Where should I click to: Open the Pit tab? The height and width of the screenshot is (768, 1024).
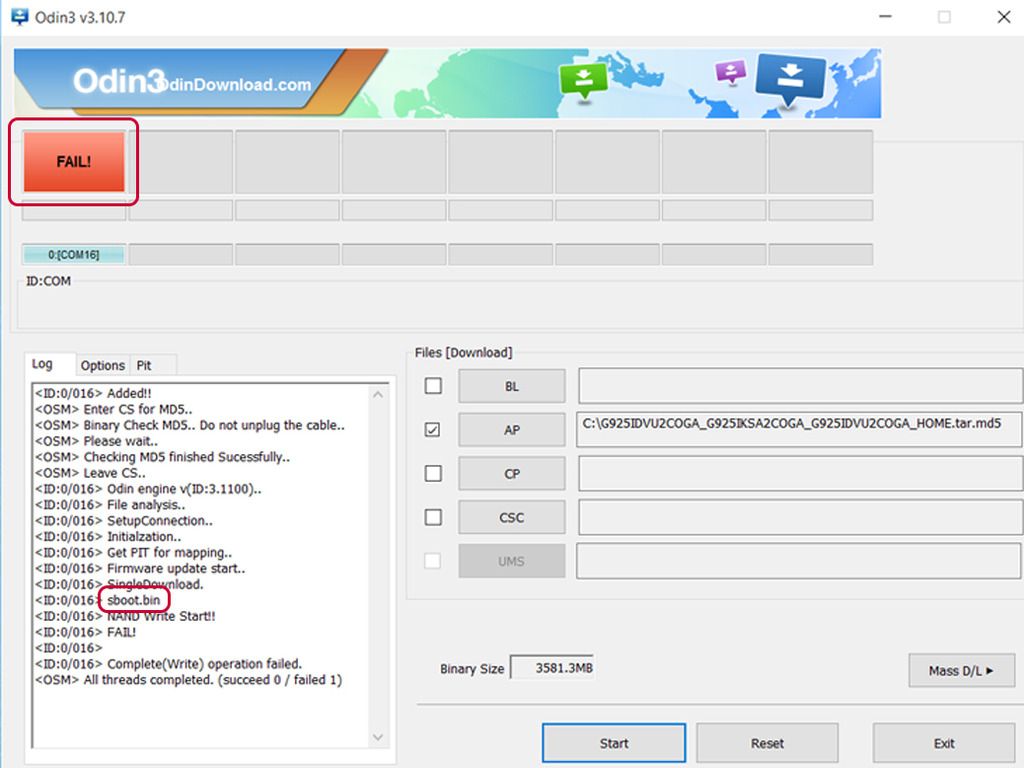coord(144,366)
